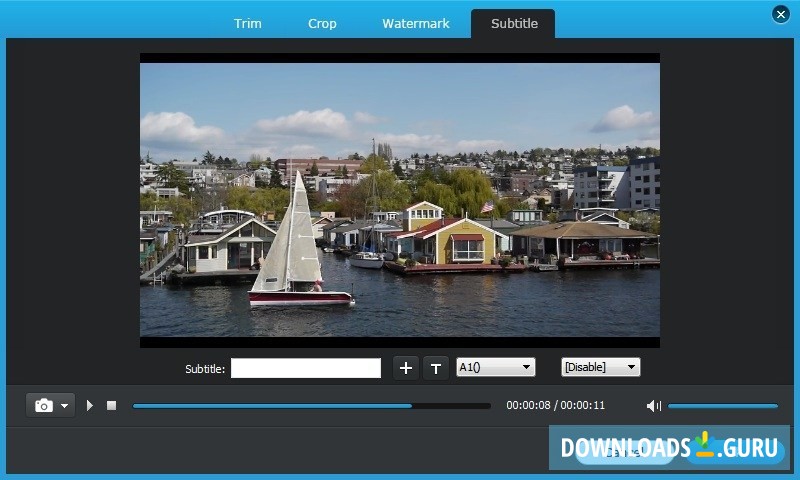
Task: Open the Crop tab
Action: (322, 23)
